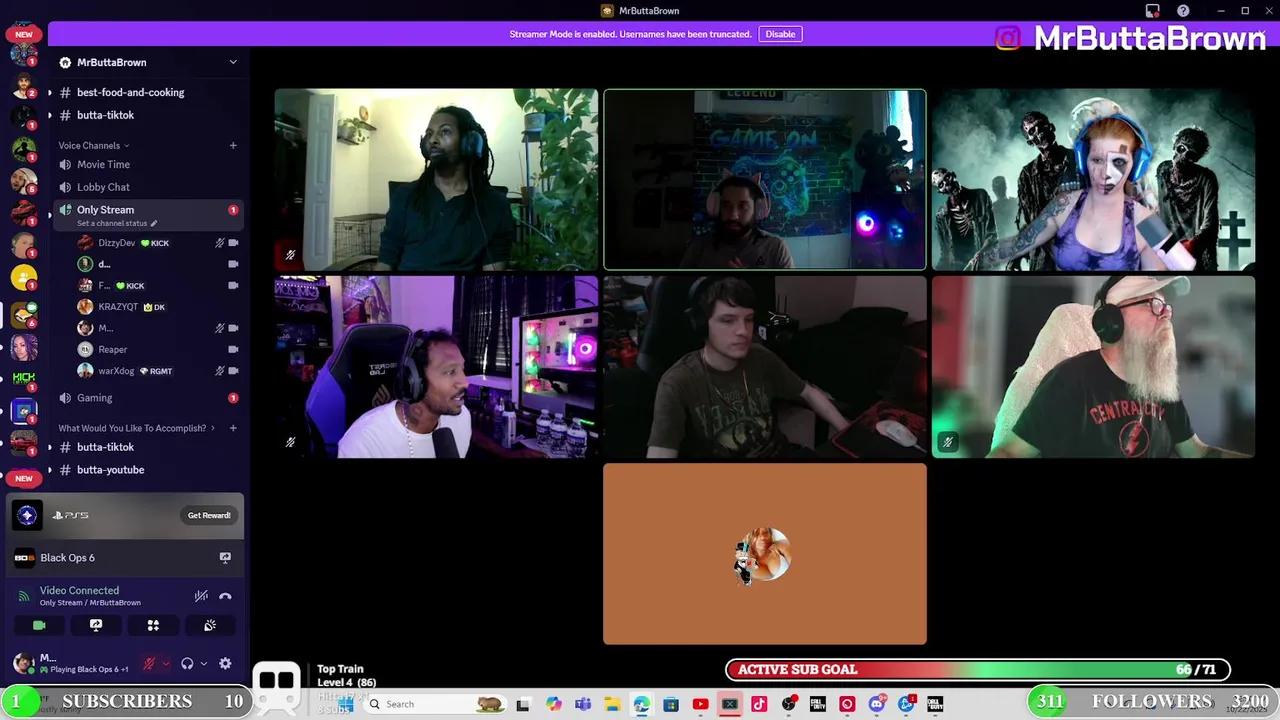Image resolution: width=1280 pixels, height=720 pixels.
Task: Open Instagram icon next to MrButtaBrown overlay
Action: (1010, 38)
